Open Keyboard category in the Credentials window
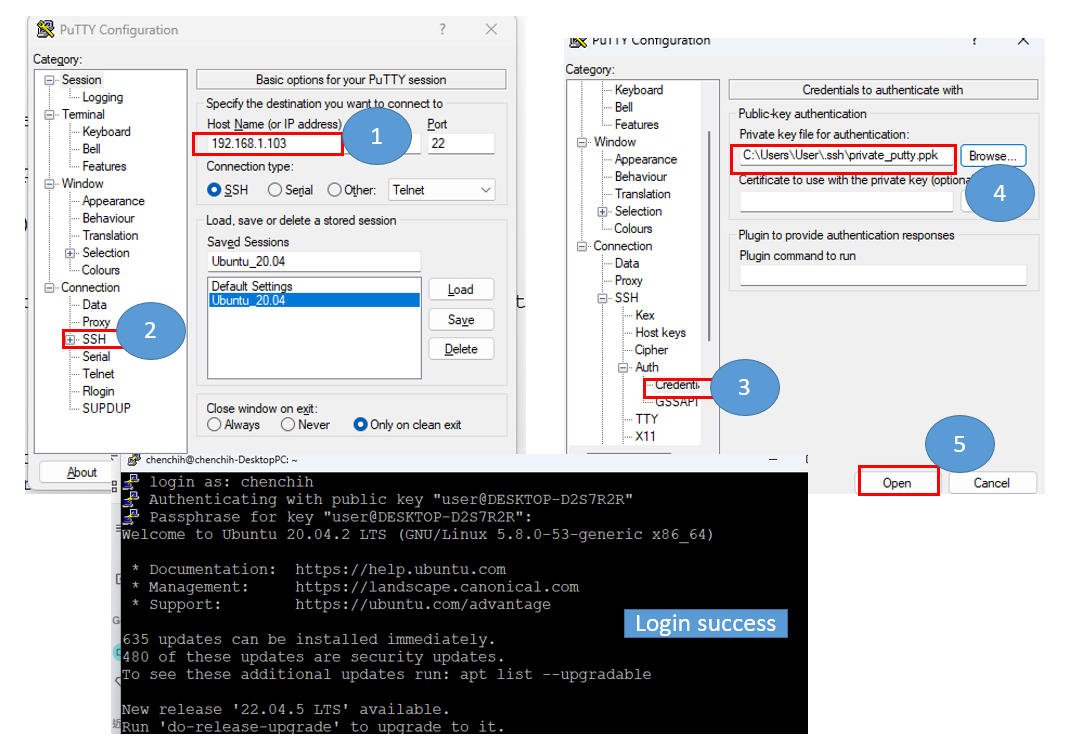This screenshot has width=1067, height=746. tap(638, 91)
